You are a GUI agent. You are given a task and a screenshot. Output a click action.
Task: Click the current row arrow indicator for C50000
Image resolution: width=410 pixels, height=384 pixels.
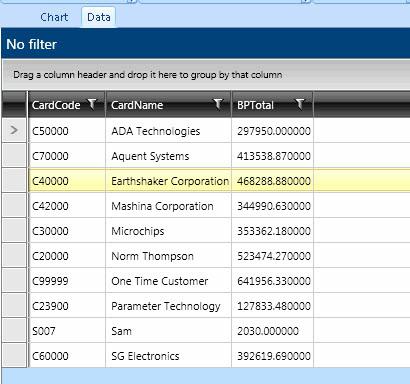tap(14, 130)
